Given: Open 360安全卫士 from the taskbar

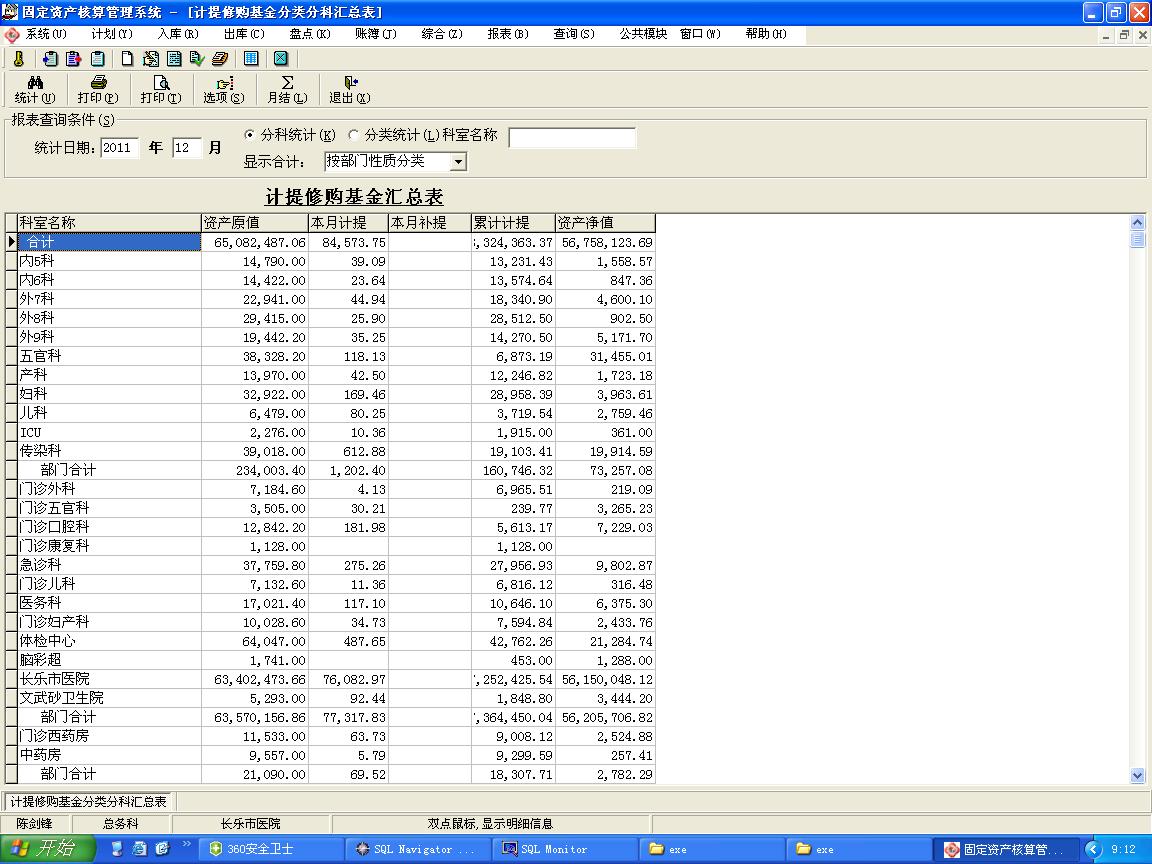Looking at the screenshot, I should tap(270, 849).
